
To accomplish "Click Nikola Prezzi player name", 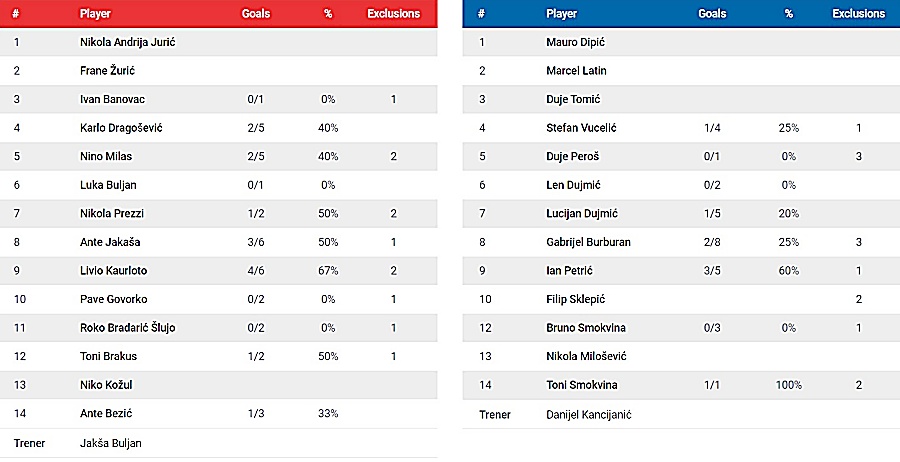I will click(108, 214).
